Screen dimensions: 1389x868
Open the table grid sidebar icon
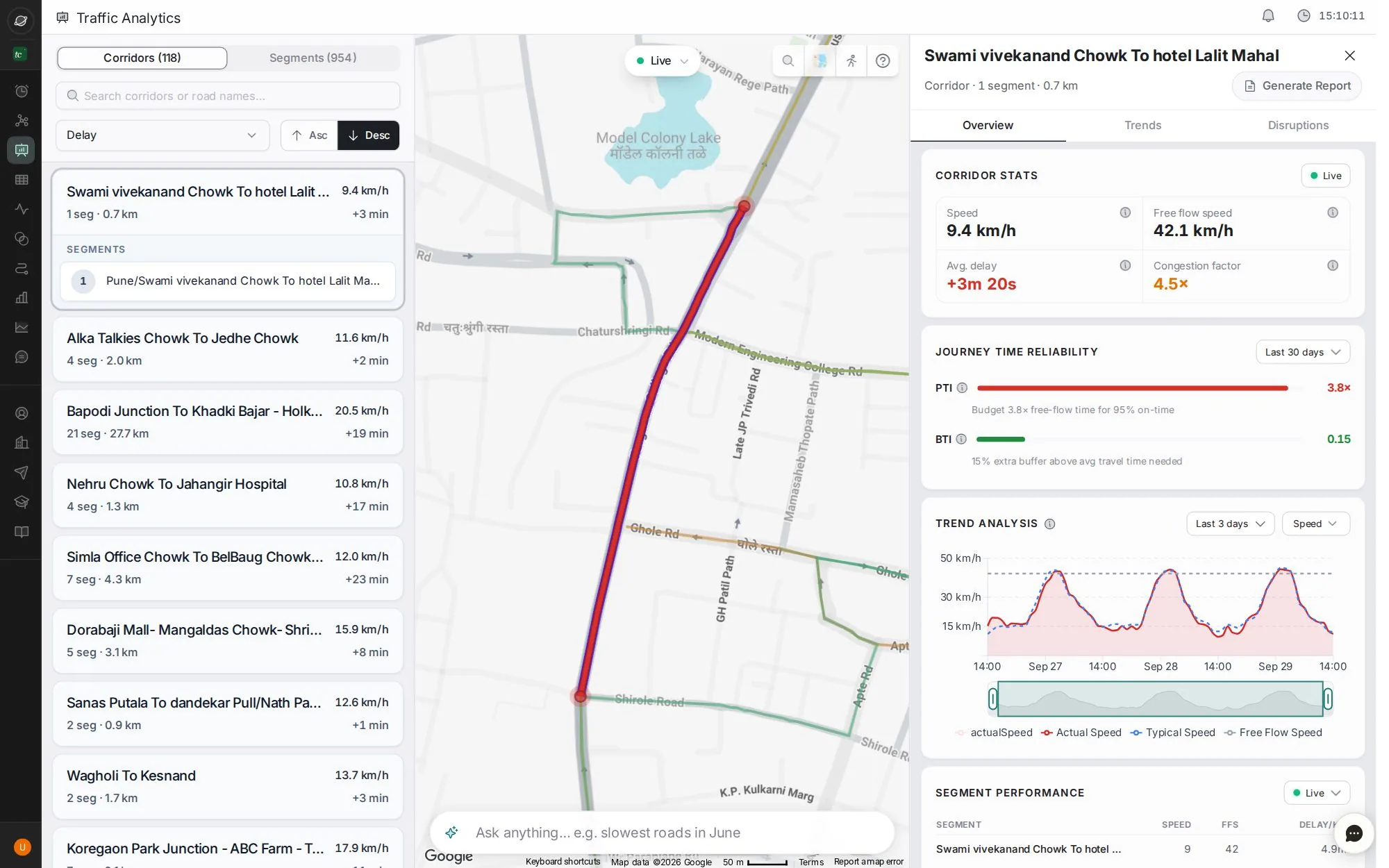coord(22,179)
